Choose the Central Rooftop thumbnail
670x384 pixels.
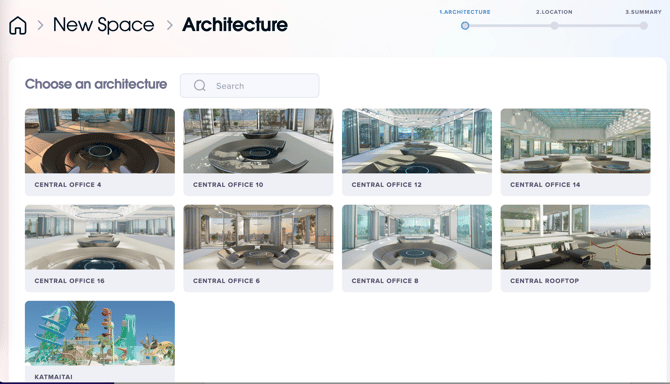click(x=575, y=237)
